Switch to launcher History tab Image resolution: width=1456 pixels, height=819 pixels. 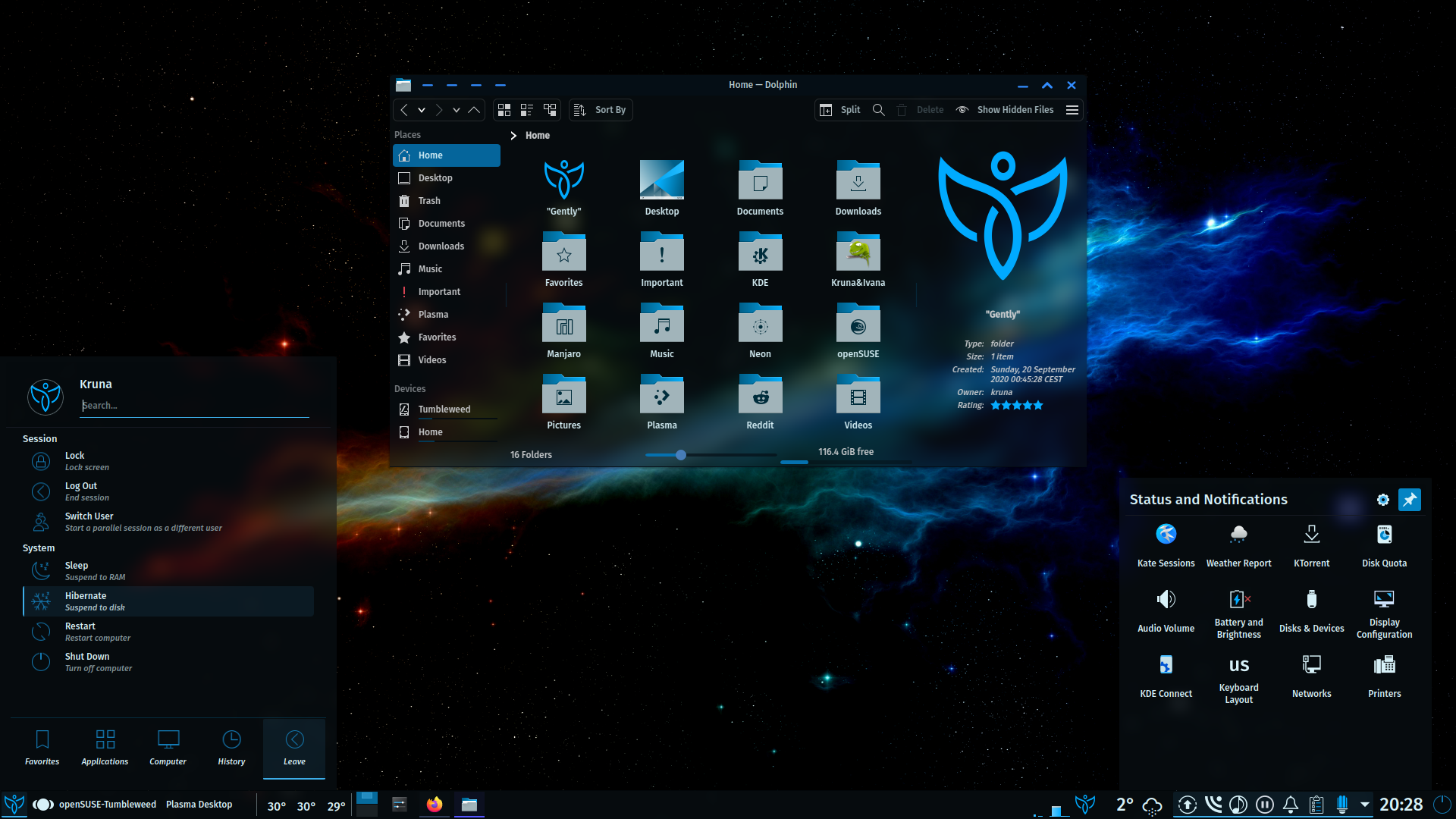tap(231, 748)
